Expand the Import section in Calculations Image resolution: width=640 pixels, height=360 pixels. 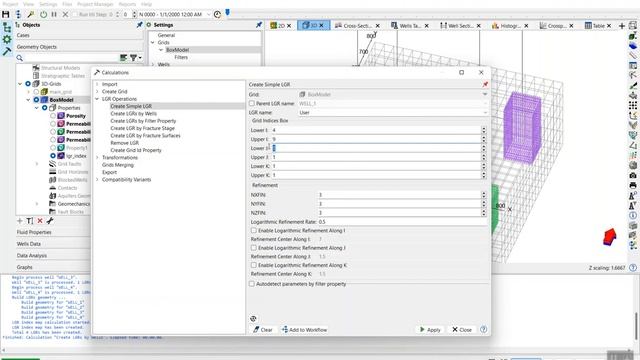pyautogui.click(x=98, y=84)
